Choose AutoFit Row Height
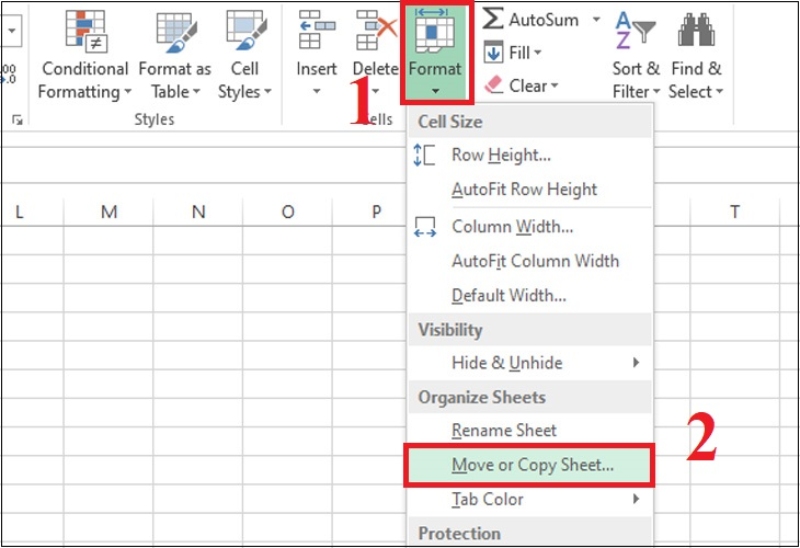Viewport: 800px width, 548px height. coord(530,189)
